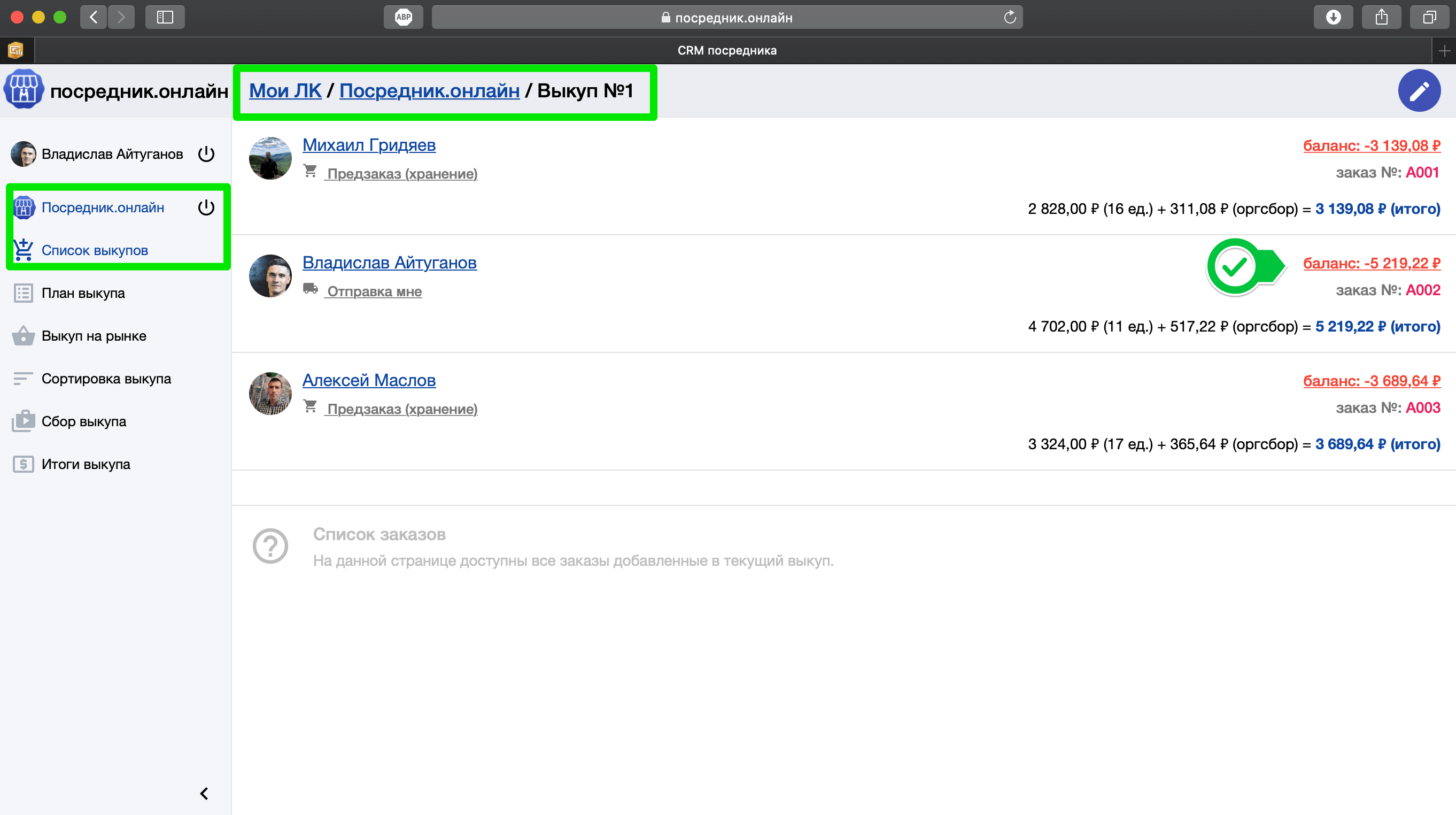Open План выкупа menu item
This screenshot has width=1456, height=815.
coord(83,293)
